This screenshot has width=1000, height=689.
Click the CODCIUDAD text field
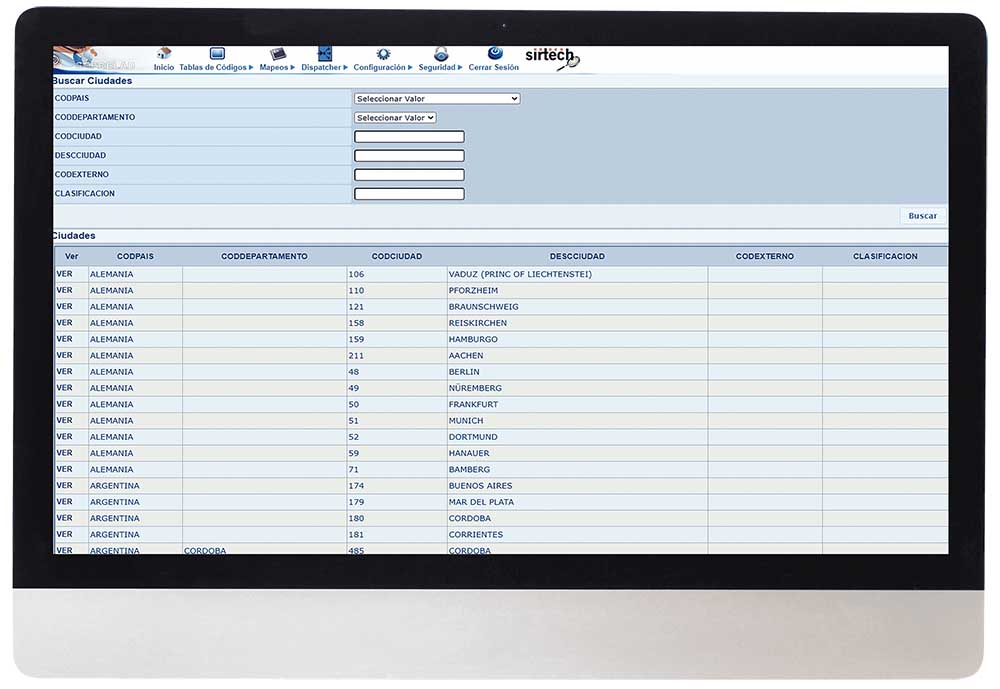[409, 137]
